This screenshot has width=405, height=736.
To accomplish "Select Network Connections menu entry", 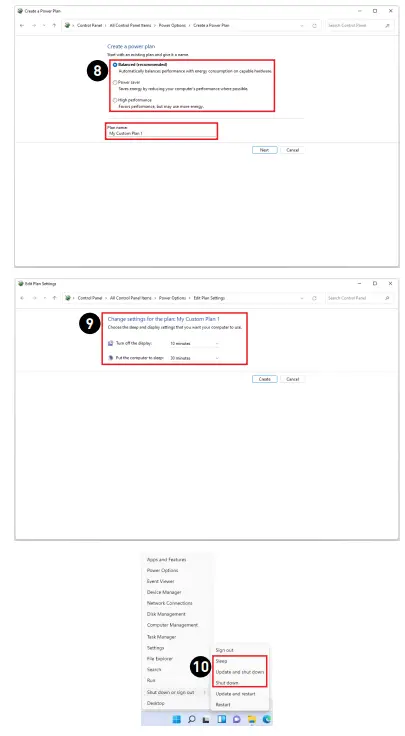I will click(x=169, y=603).
